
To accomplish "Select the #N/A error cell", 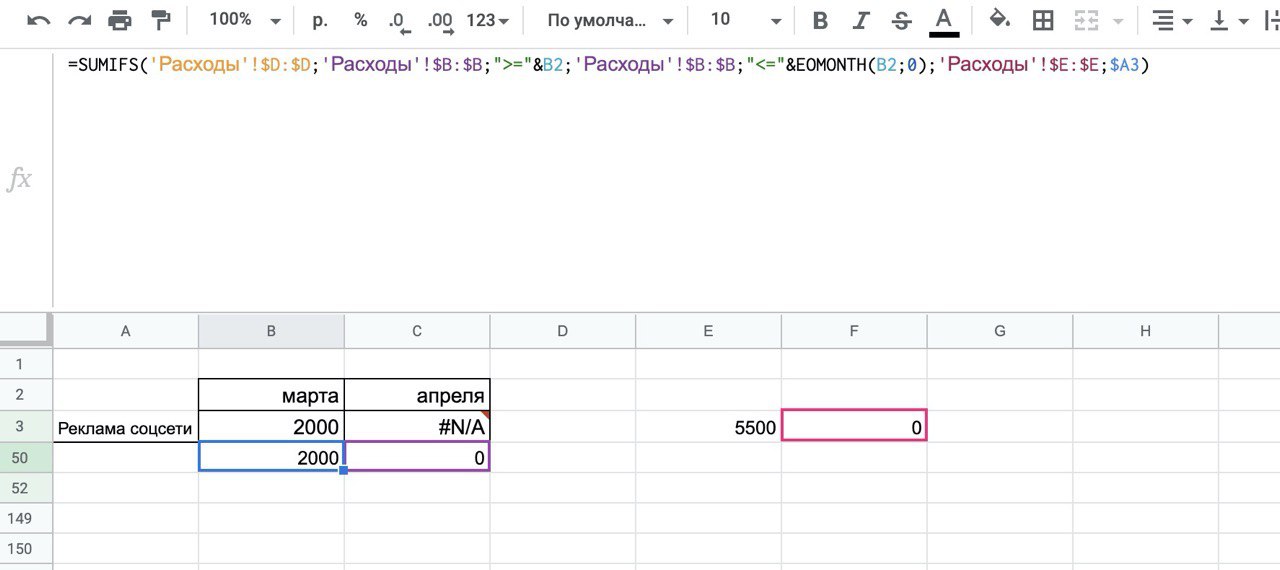I will click(x=417, y=427).
